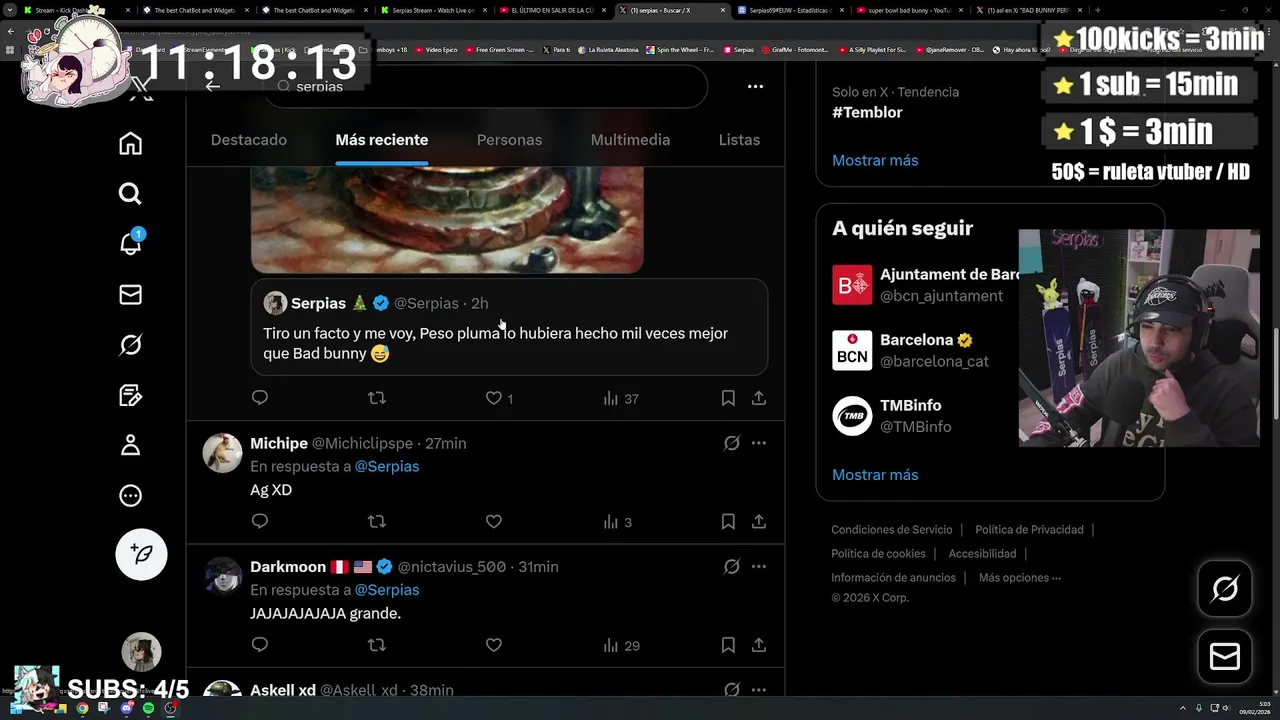Expand Más opciones in footer
The width and height of the screenshot is (1280, 720).
click(1020, 578)
